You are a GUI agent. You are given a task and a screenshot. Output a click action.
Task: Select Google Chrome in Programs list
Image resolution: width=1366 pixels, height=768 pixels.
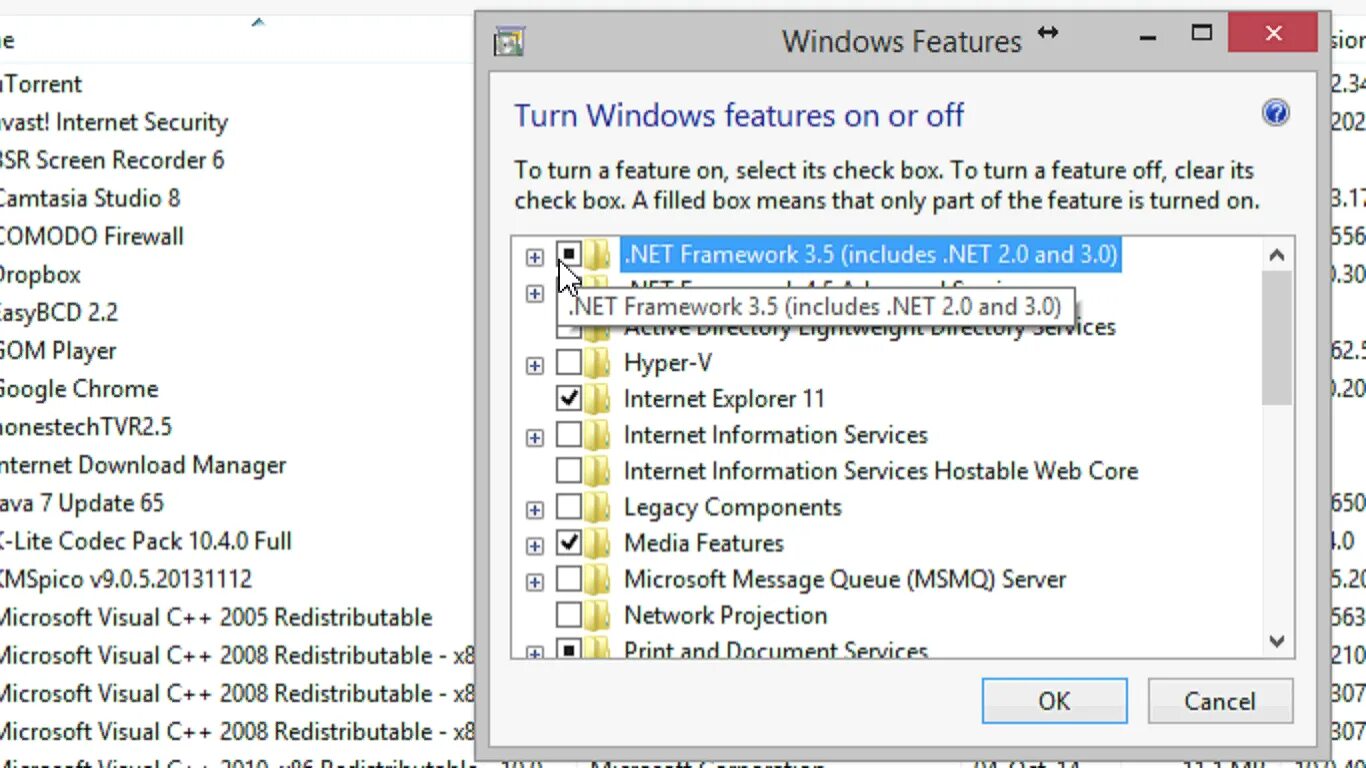79,388
